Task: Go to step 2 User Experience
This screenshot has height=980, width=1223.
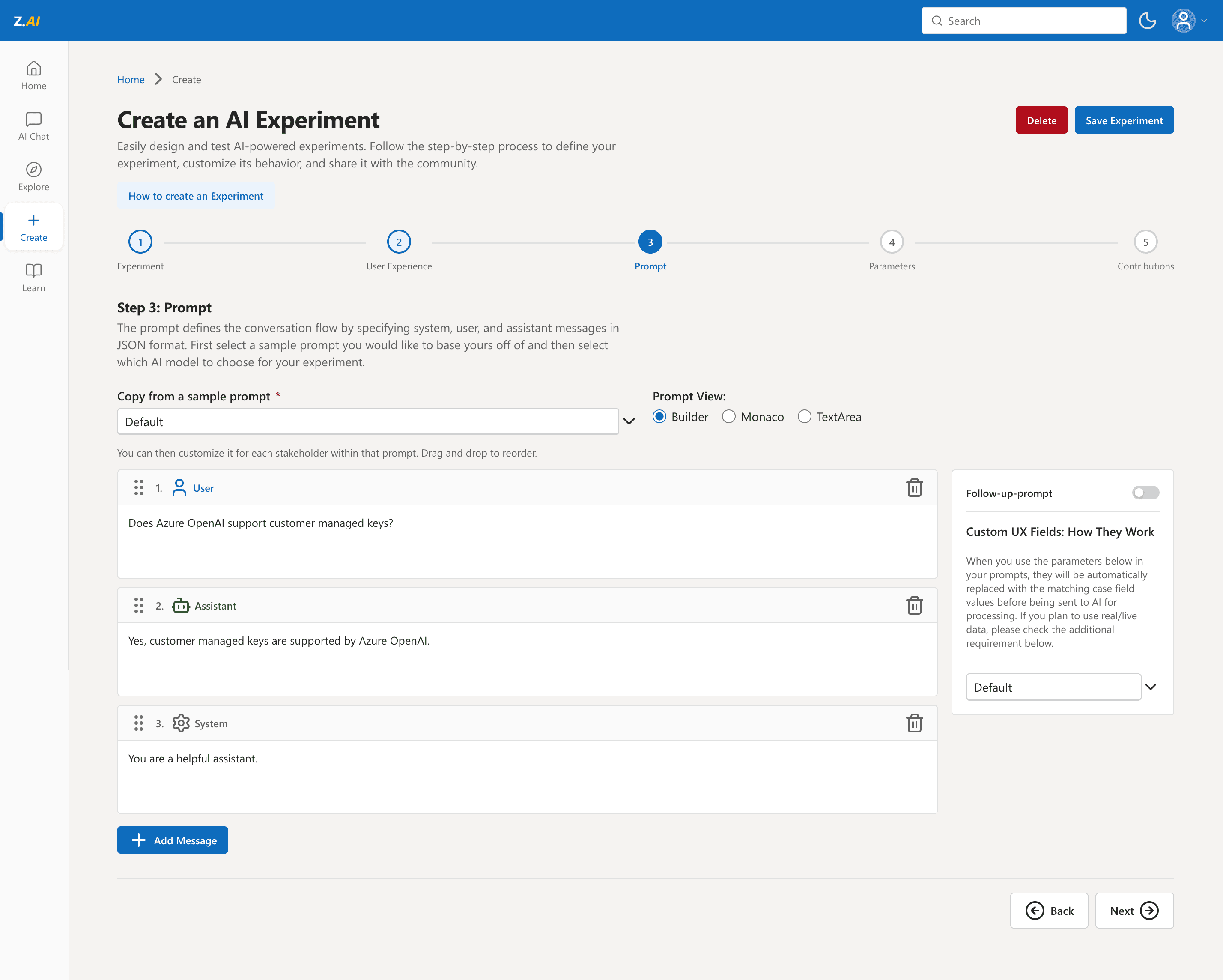Action: [x=399, y=242]
